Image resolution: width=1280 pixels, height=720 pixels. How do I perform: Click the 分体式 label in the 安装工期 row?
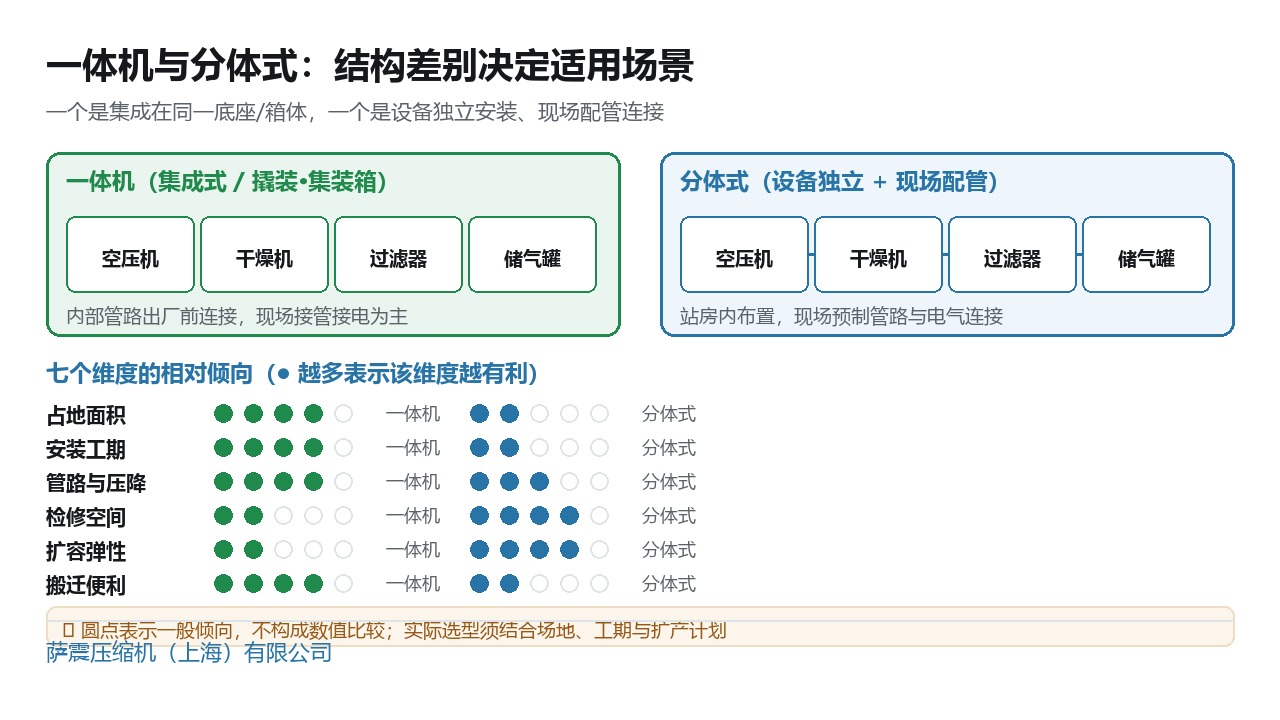point(669,448)
